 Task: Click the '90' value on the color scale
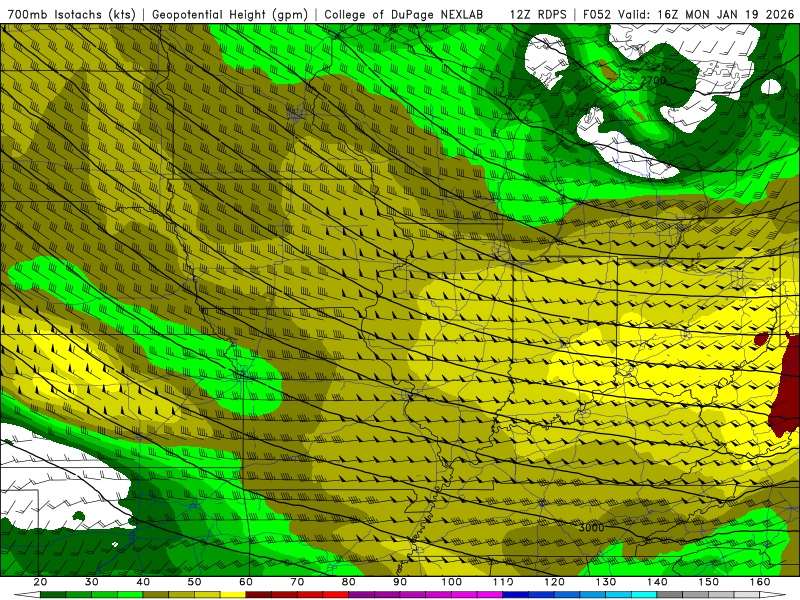click(x=400, y=582)
